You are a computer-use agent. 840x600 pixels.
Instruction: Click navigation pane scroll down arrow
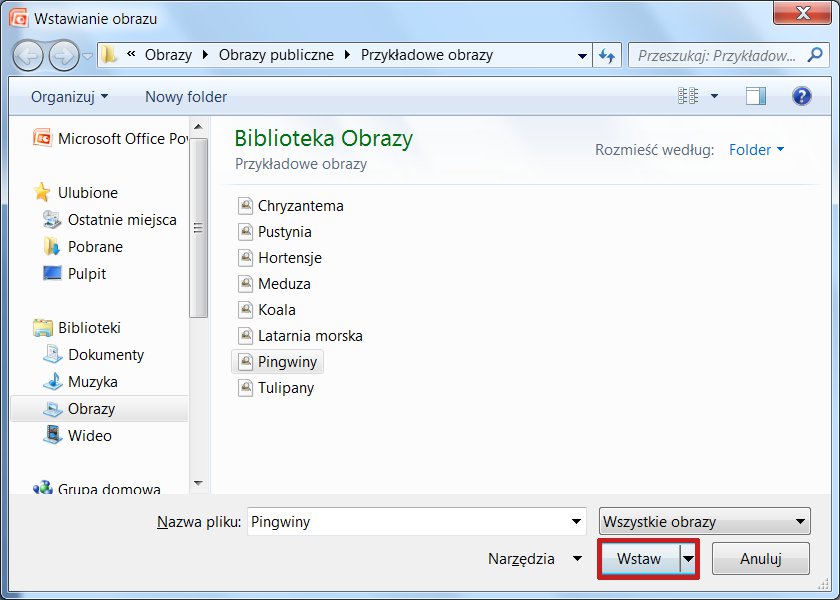(x=198, y=483)
